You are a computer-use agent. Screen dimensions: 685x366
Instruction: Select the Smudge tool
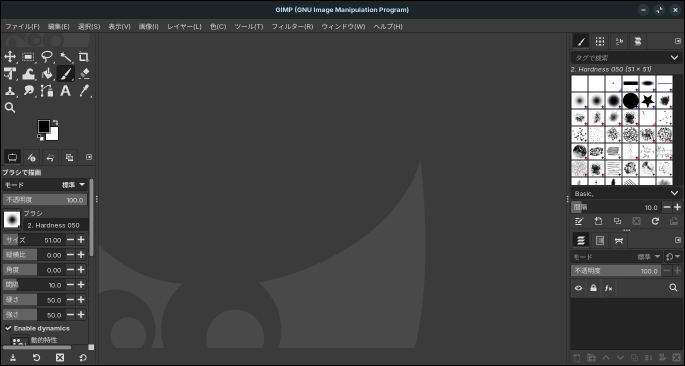28,91
